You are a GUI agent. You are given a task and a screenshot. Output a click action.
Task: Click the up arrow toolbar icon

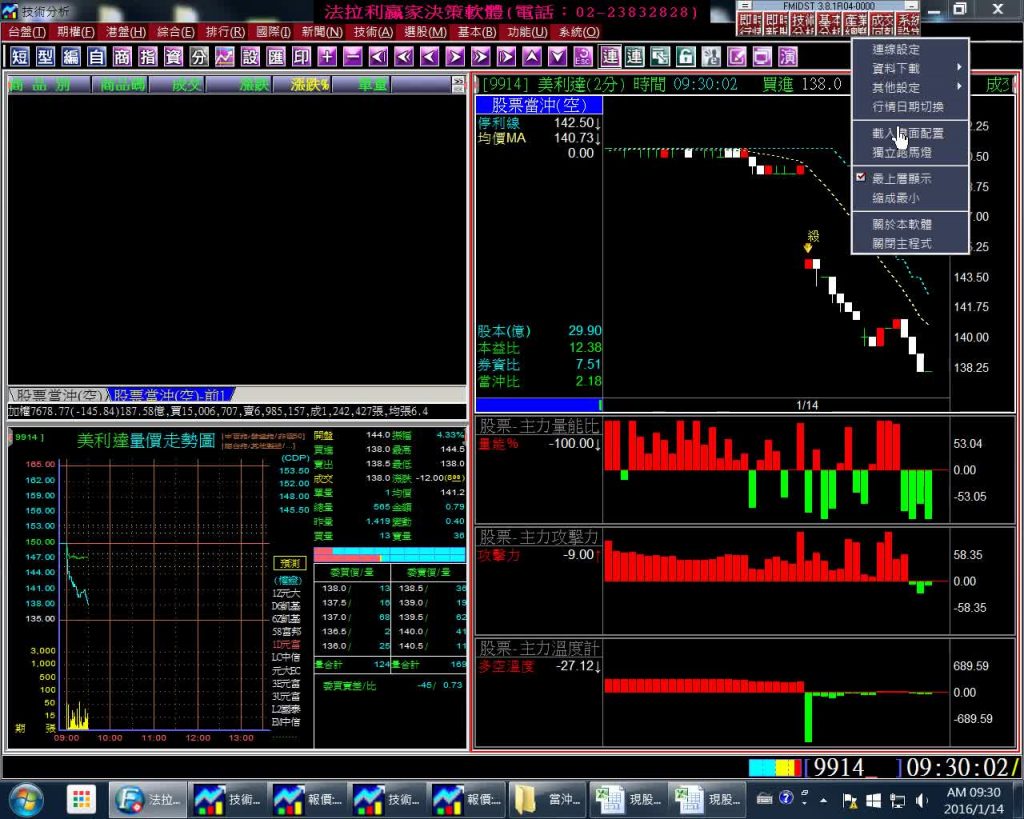pyautogui.click(x=532, y=57)
